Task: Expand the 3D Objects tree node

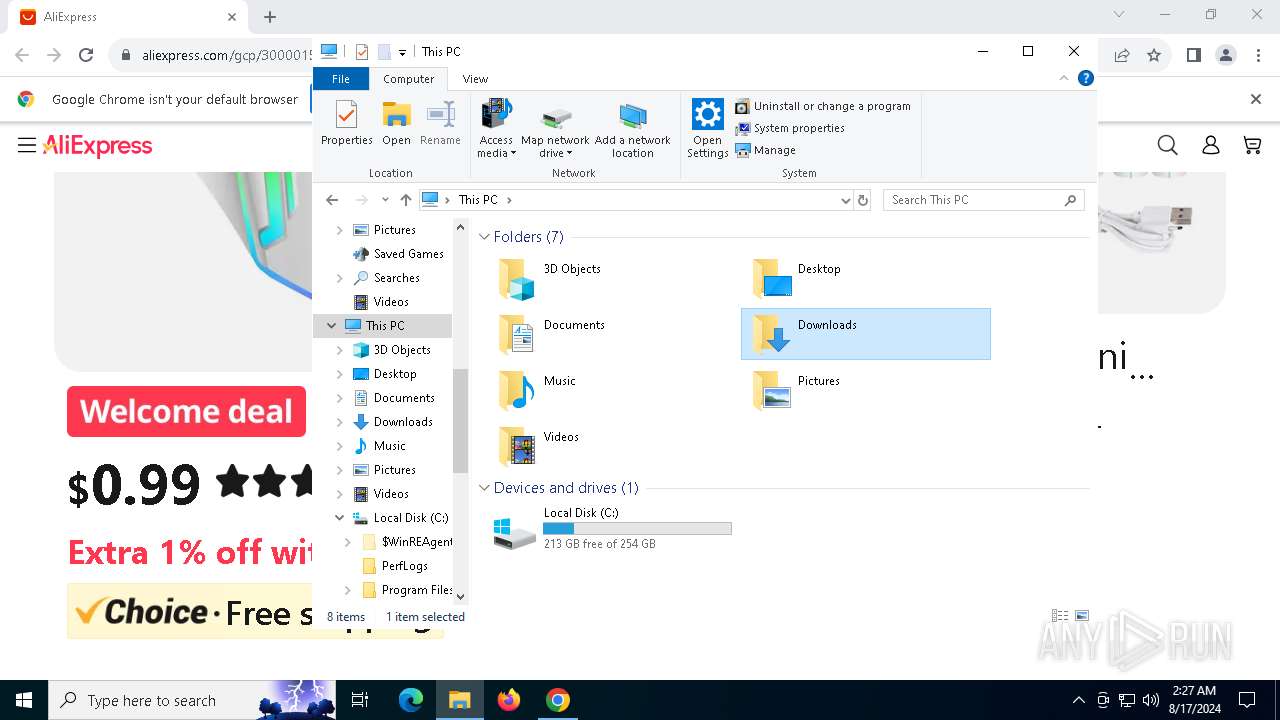Action: (339, 350)
